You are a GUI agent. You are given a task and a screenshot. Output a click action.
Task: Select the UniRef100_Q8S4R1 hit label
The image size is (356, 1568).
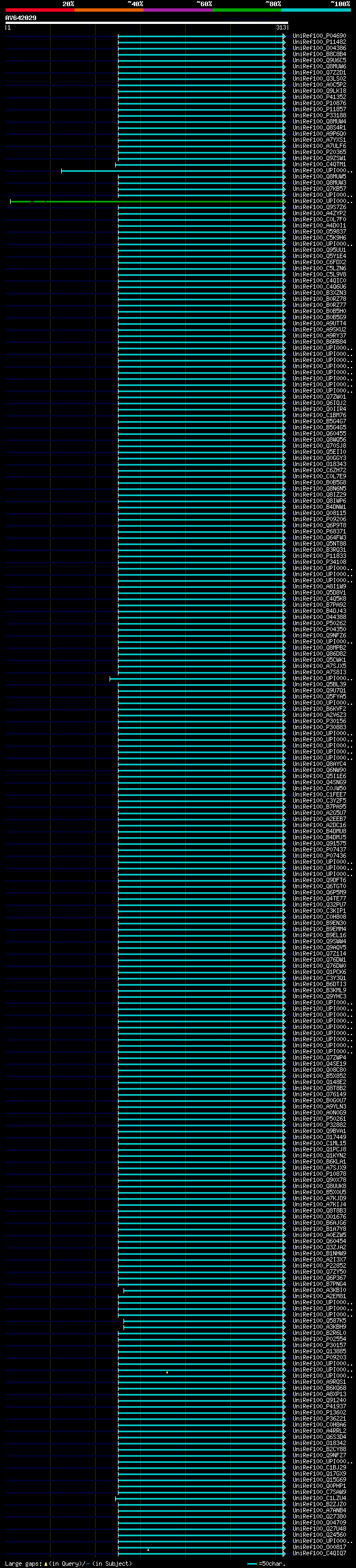coord(319,127)
